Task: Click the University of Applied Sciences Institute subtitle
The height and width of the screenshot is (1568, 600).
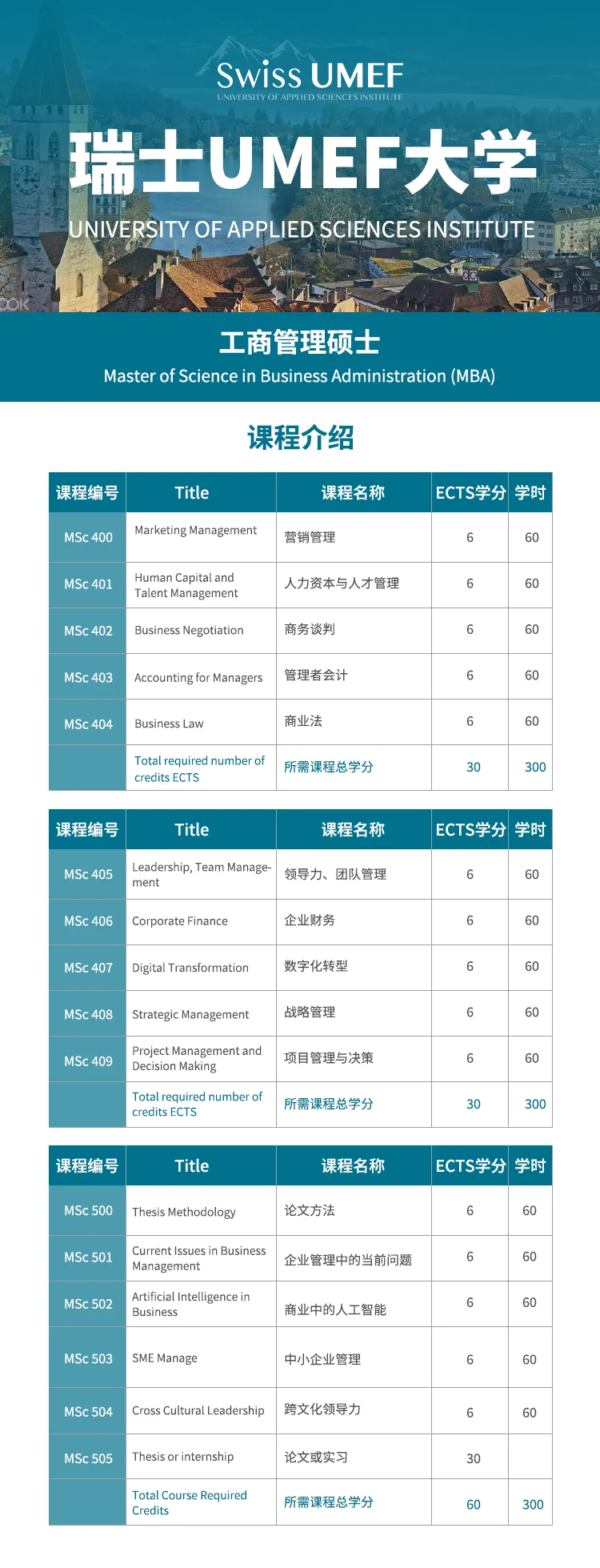Action: coord(302,230)
